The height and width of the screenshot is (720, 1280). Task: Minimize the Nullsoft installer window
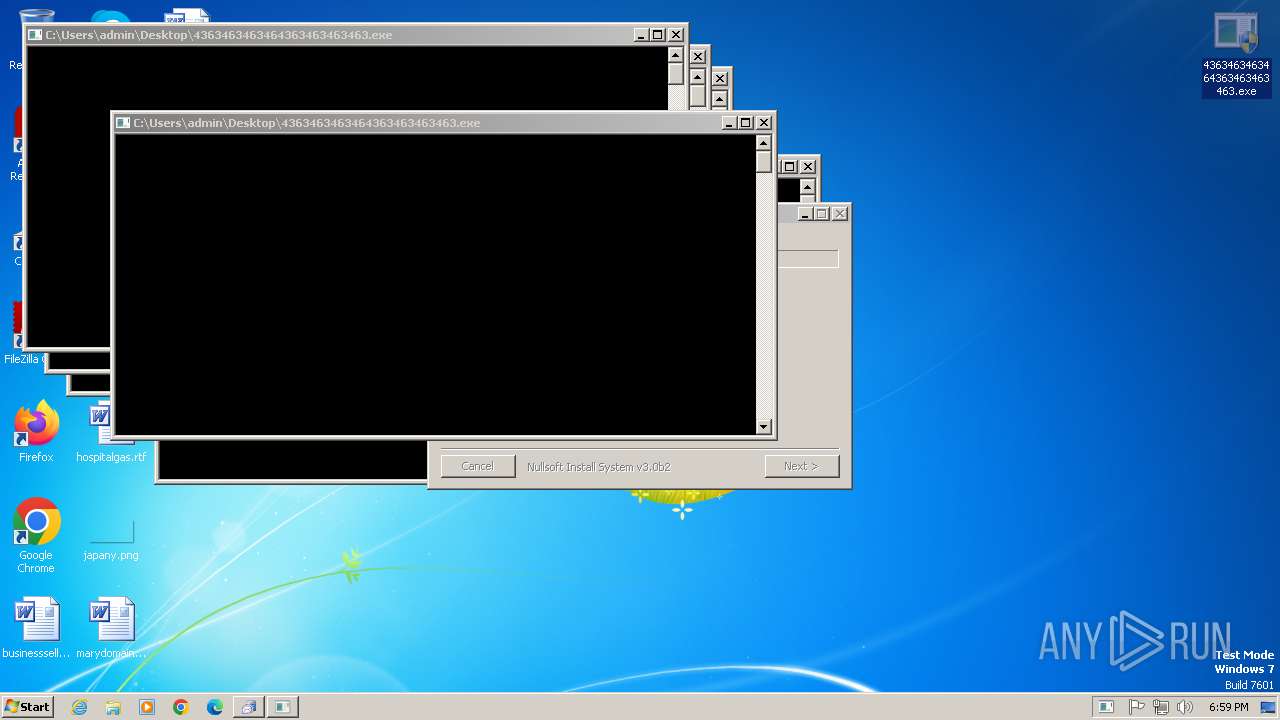(x=806, y=214)
